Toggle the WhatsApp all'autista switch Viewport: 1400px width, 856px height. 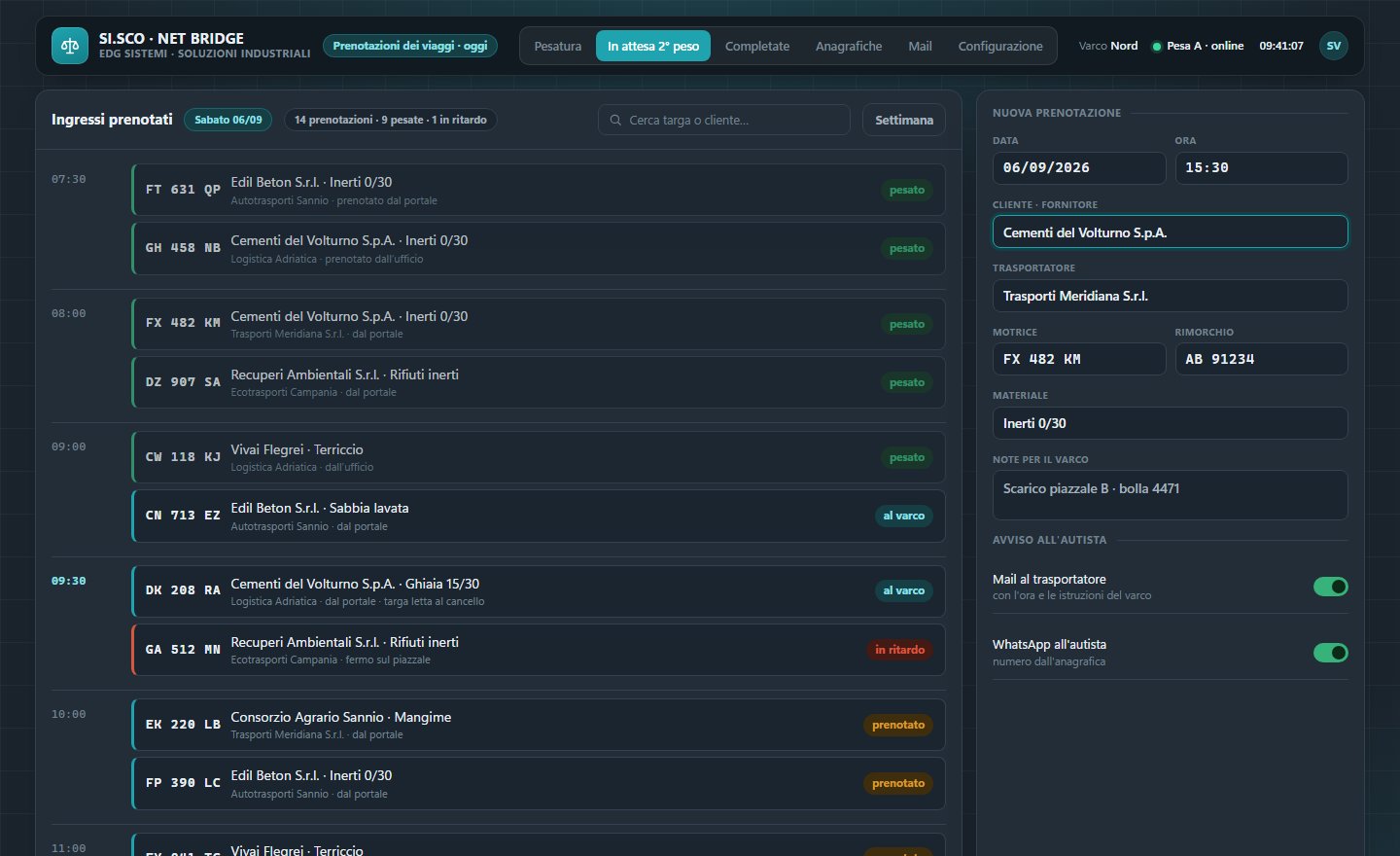point(1330,653)
